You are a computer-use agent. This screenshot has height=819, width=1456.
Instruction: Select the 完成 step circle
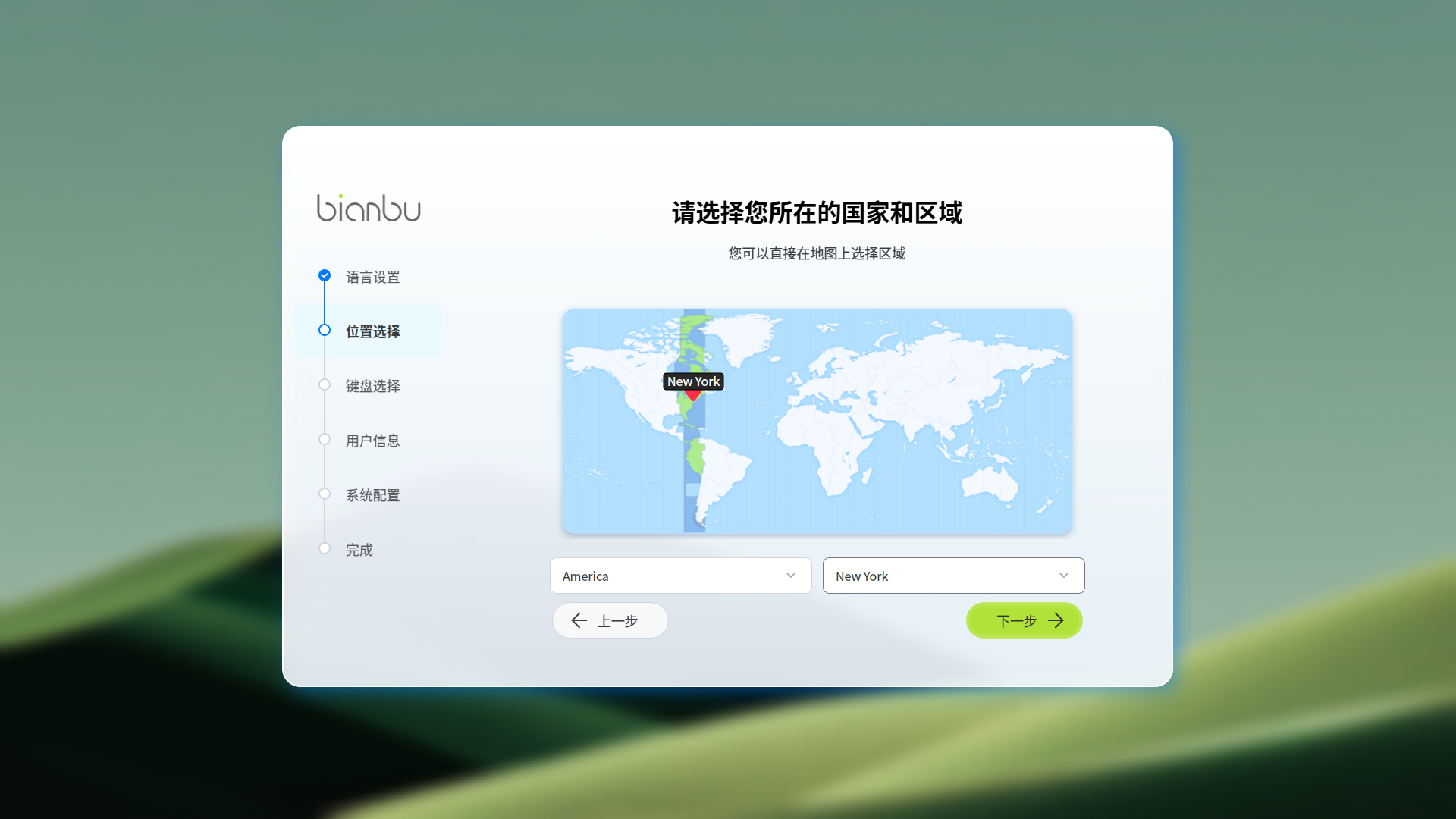pos(325,548)
